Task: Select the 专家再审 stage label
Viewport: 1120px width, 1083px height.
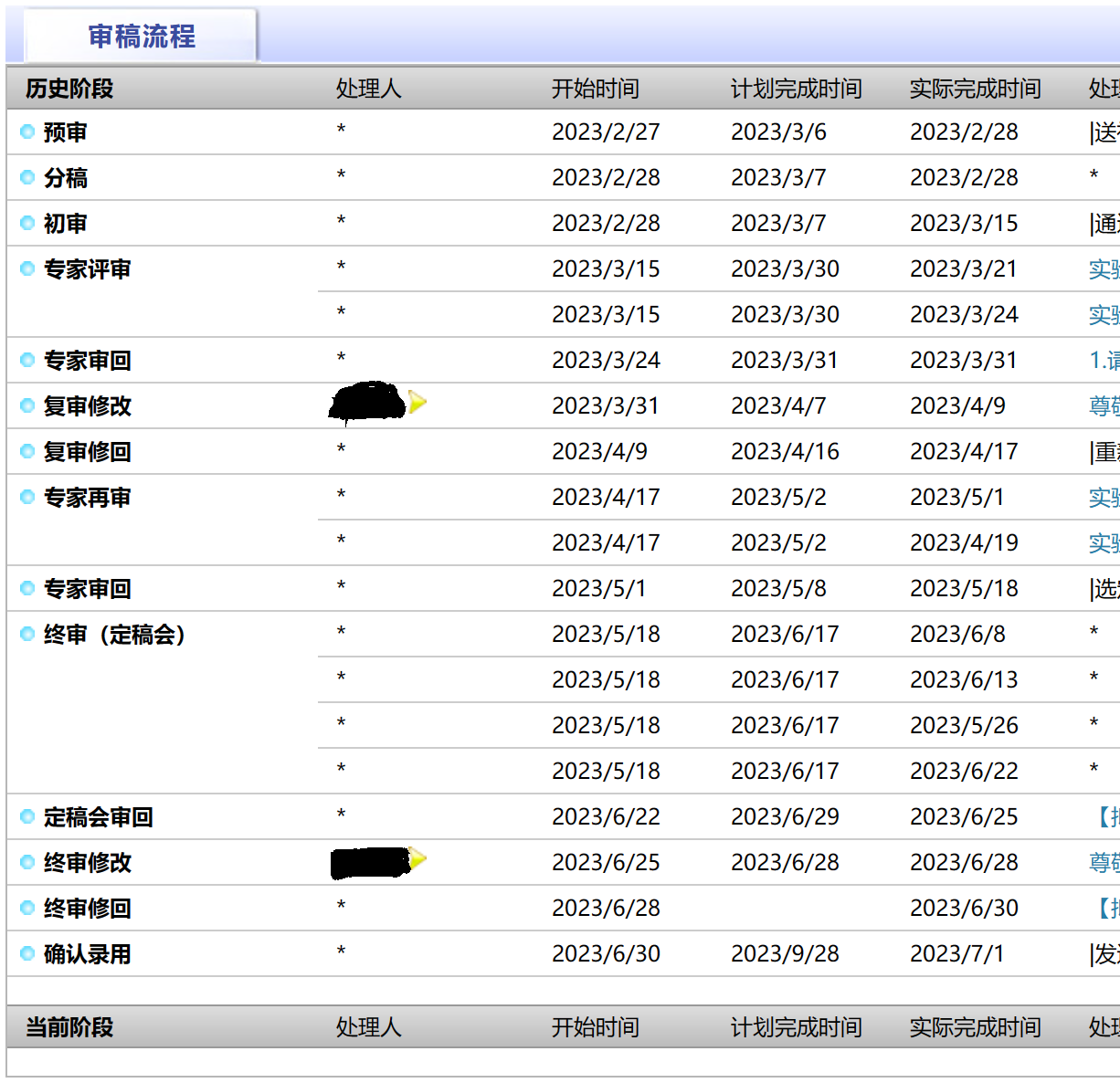Action: (x=88, y=498)
